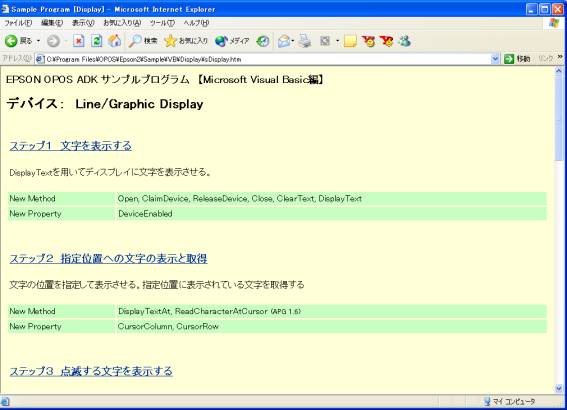The width and height of the screenshot is (567, 410).
Task: Click New Property cell in ステップ2 table
Action: click(61, 326)
